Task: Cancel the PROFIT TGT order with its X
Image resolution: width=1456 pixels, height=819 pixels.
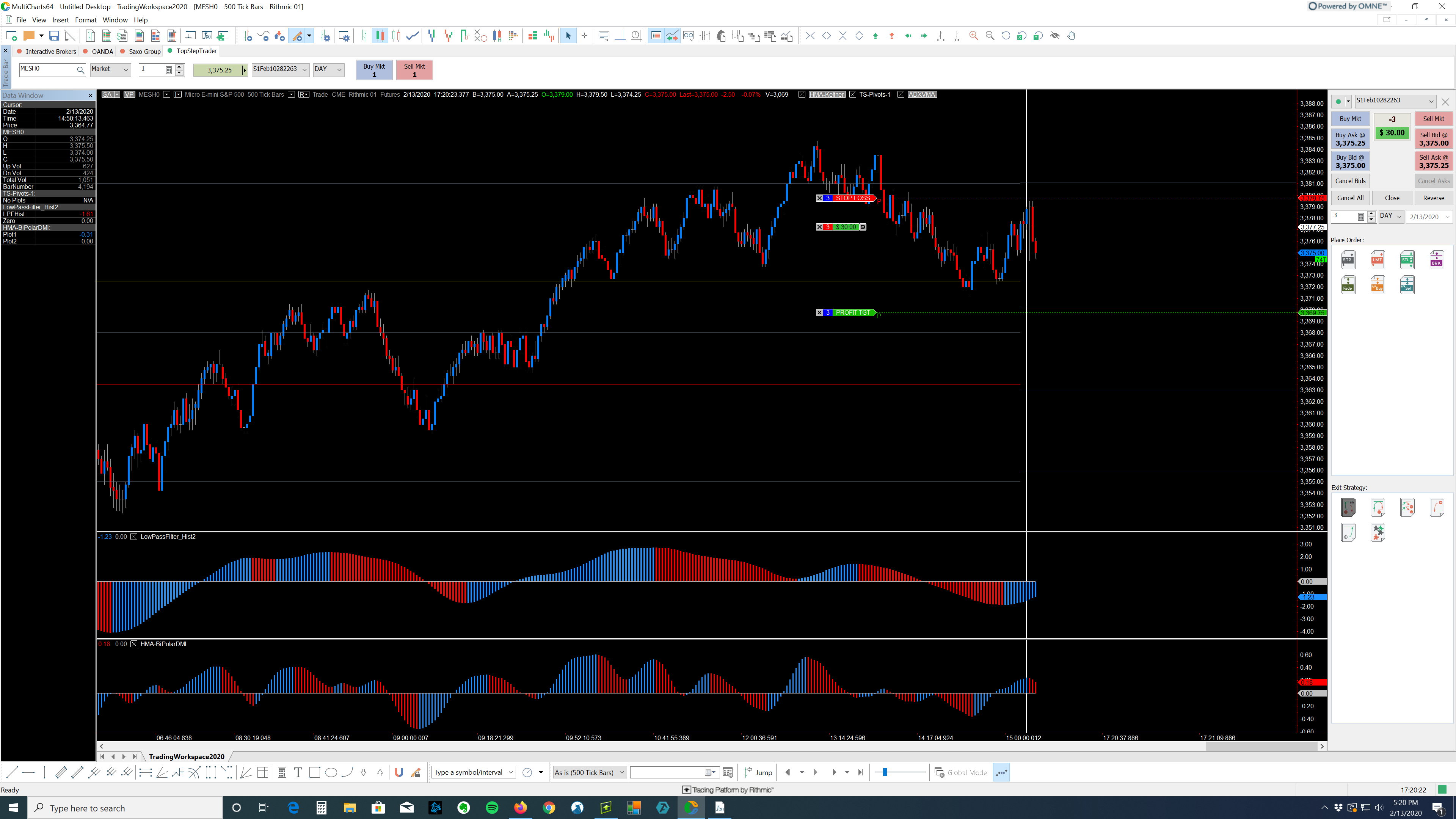Action: pos(819,312)
